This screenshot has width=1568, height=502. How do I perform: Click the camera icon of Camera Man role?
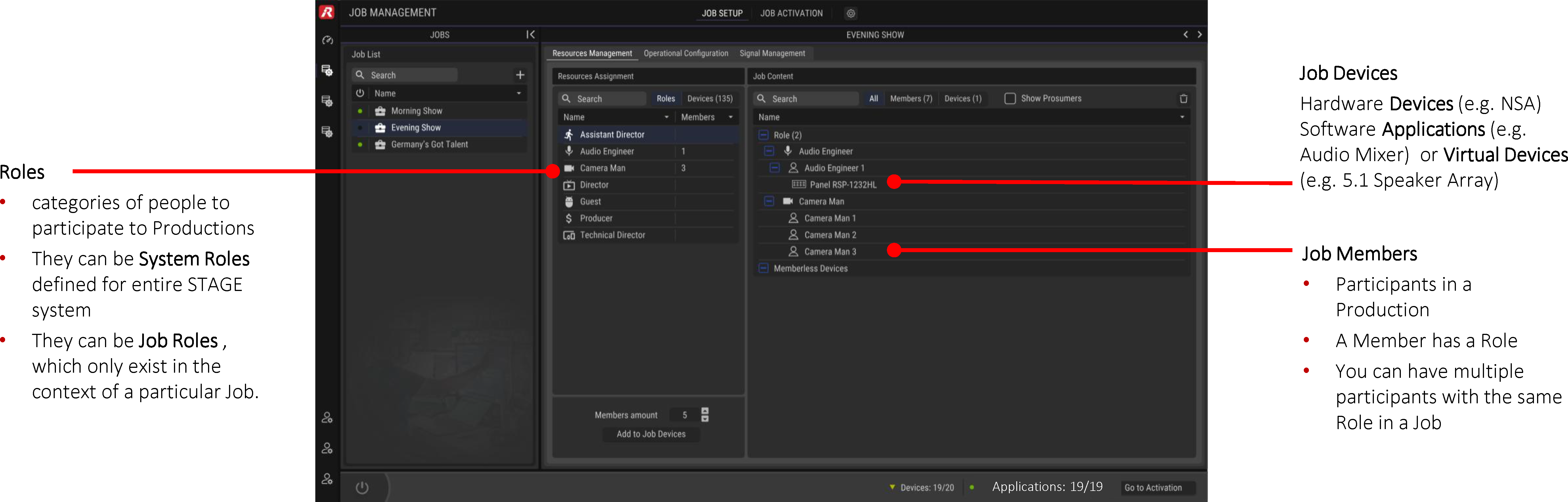(x=569, y=168)
